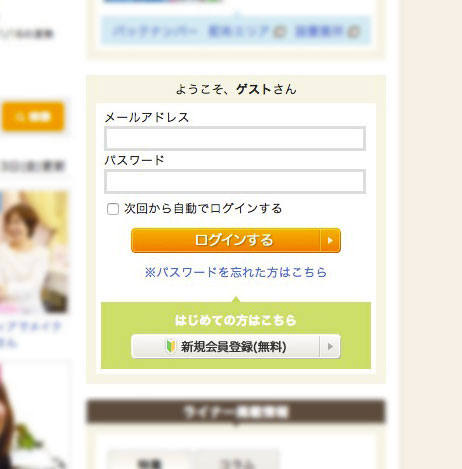Focus the パスワード input field
This screenshot has width=462, height=469.
tap(235, 181)
